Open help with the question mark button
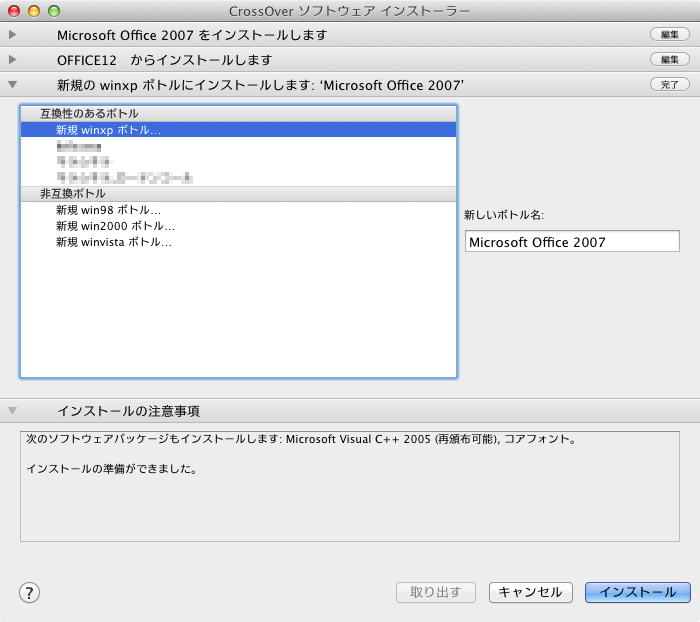700x622 pixels. [29, 593]
